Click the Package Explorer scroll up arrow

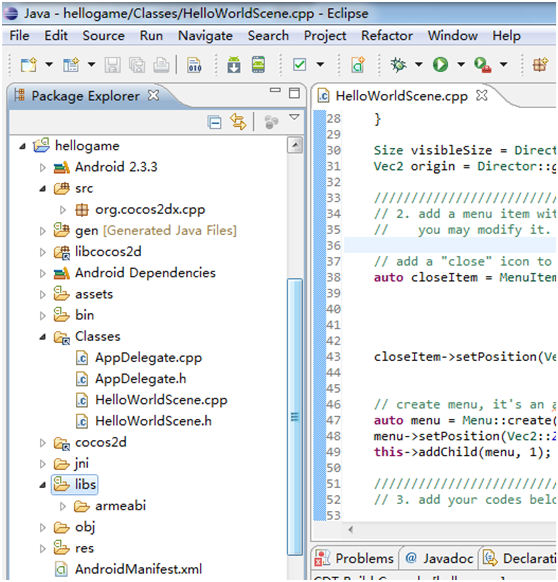[295, 145]
